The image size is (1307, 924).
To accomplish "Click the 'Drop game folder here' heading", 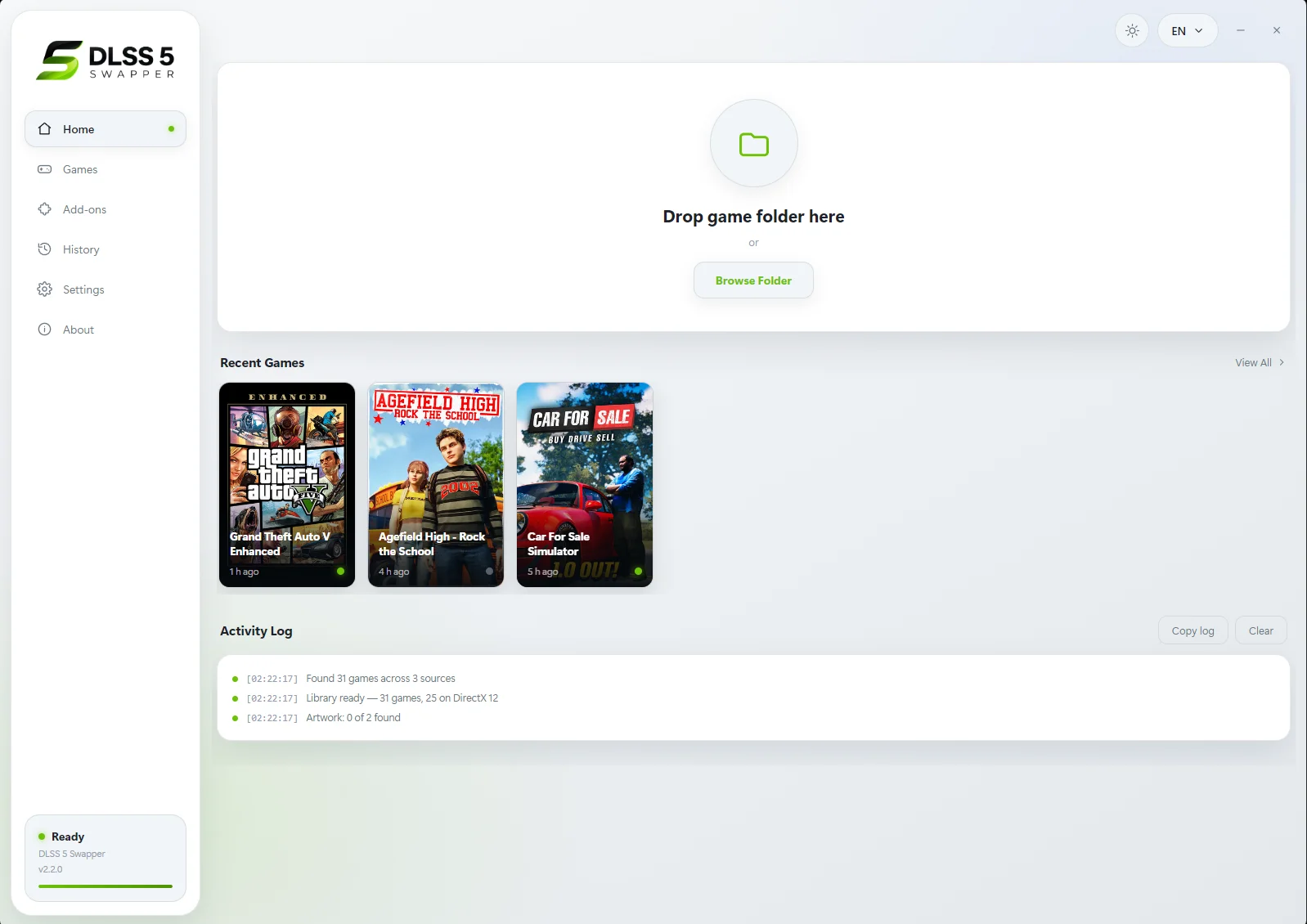I will (753, 217).
